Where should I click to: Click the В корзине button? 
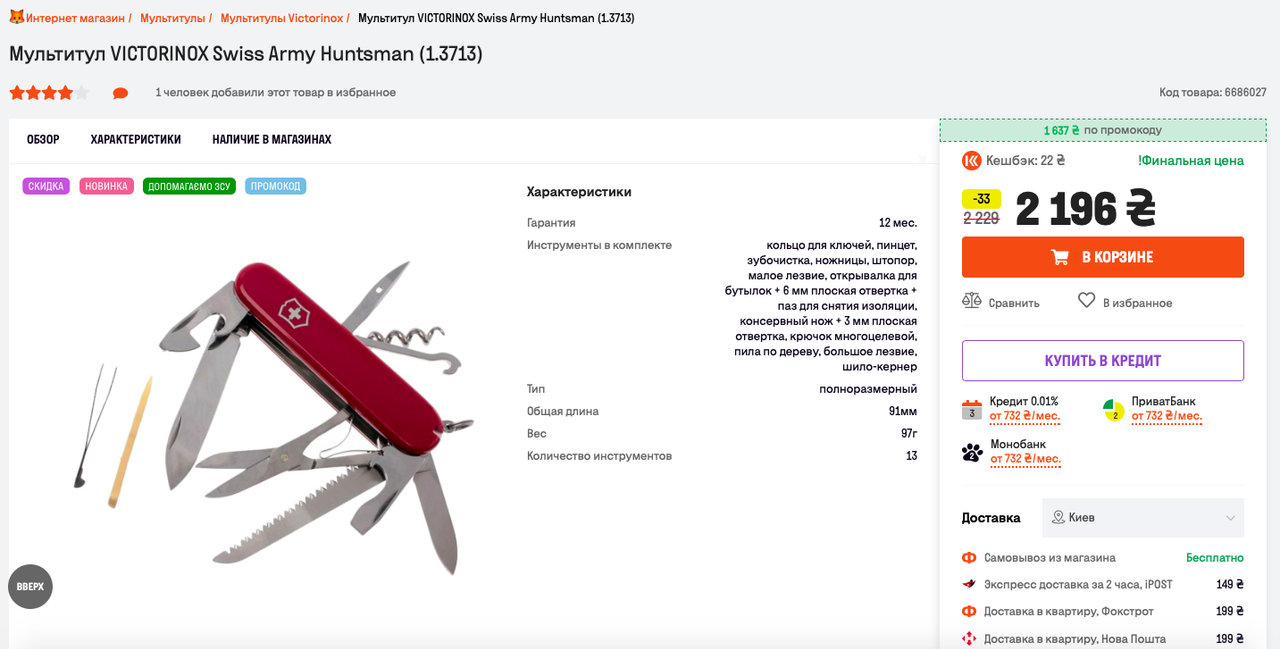point(1103,257)
